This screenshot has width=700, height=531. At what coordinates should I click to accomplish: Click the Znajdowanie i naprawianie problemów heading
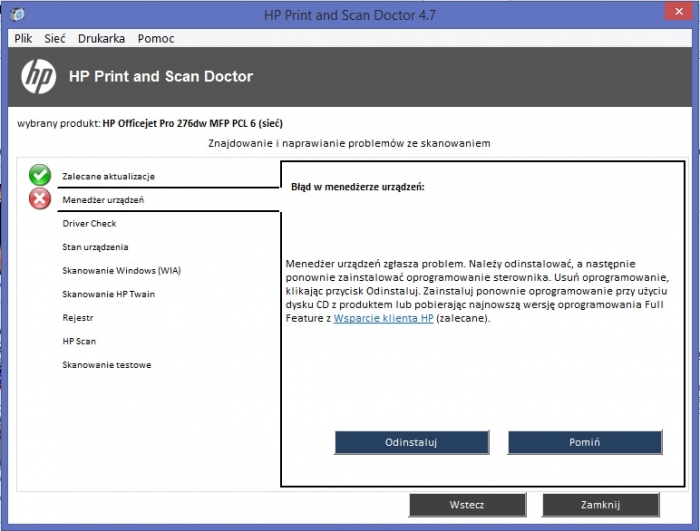pos(349,143)
